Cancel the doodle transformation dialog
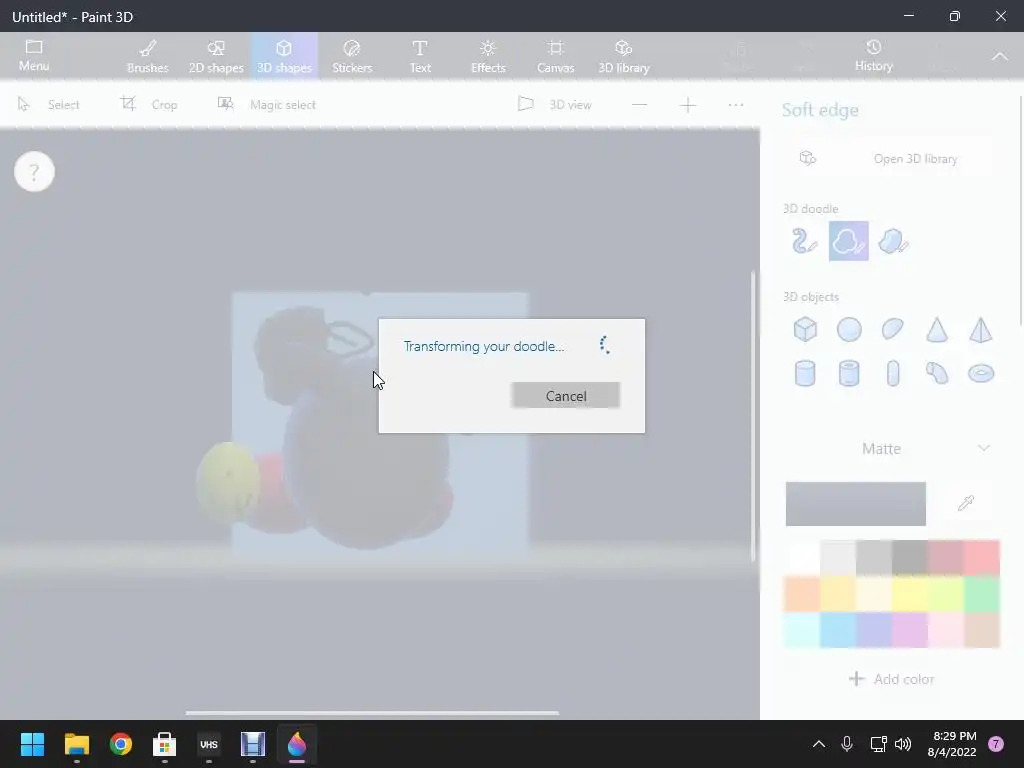The height and width of the screenshot is (768, 1024). 566,396
